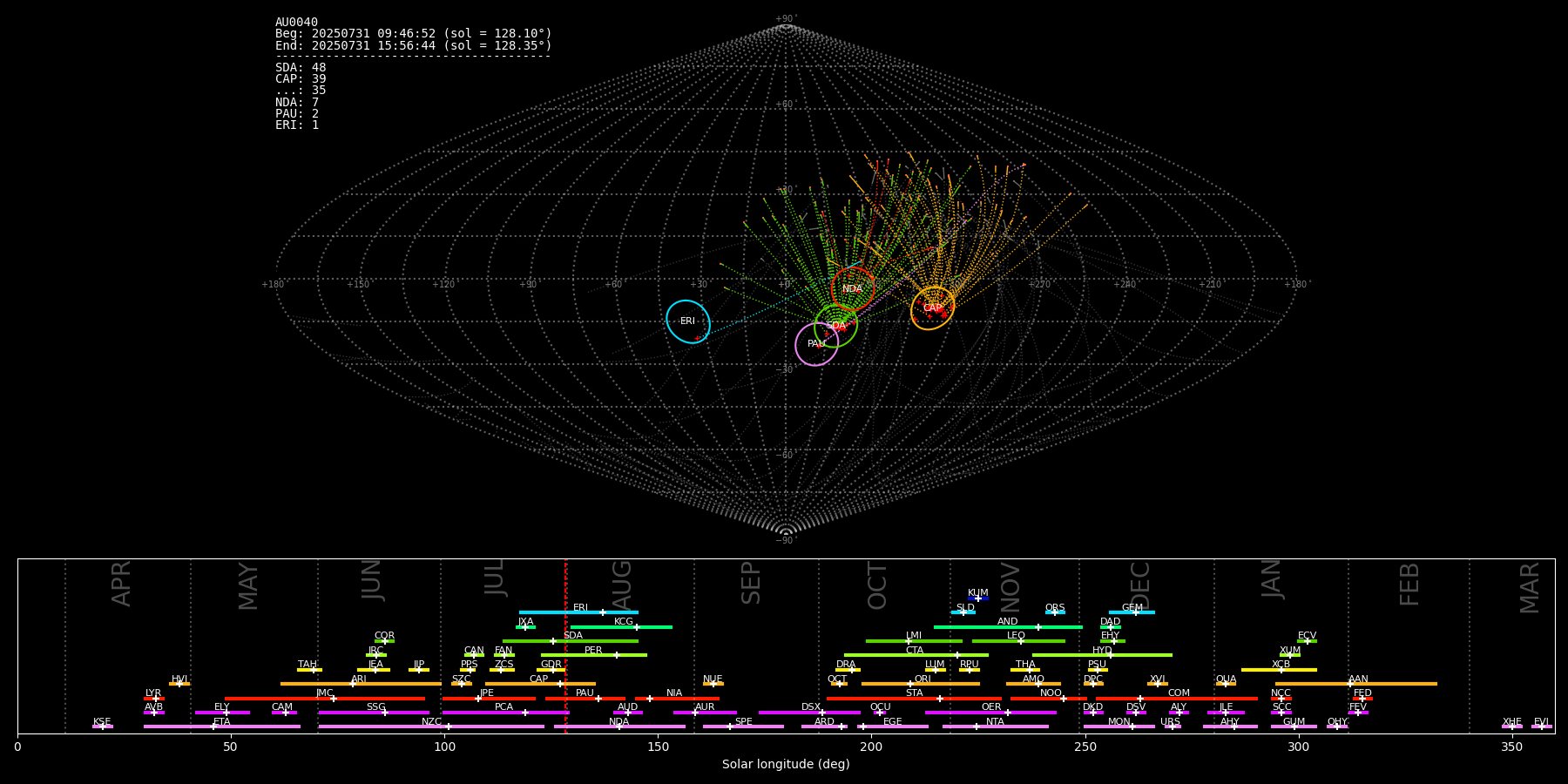This screenshot has height=784, width=1568.
Task: Click the ORS shower bar in timeline
Action: point(1055,612)
